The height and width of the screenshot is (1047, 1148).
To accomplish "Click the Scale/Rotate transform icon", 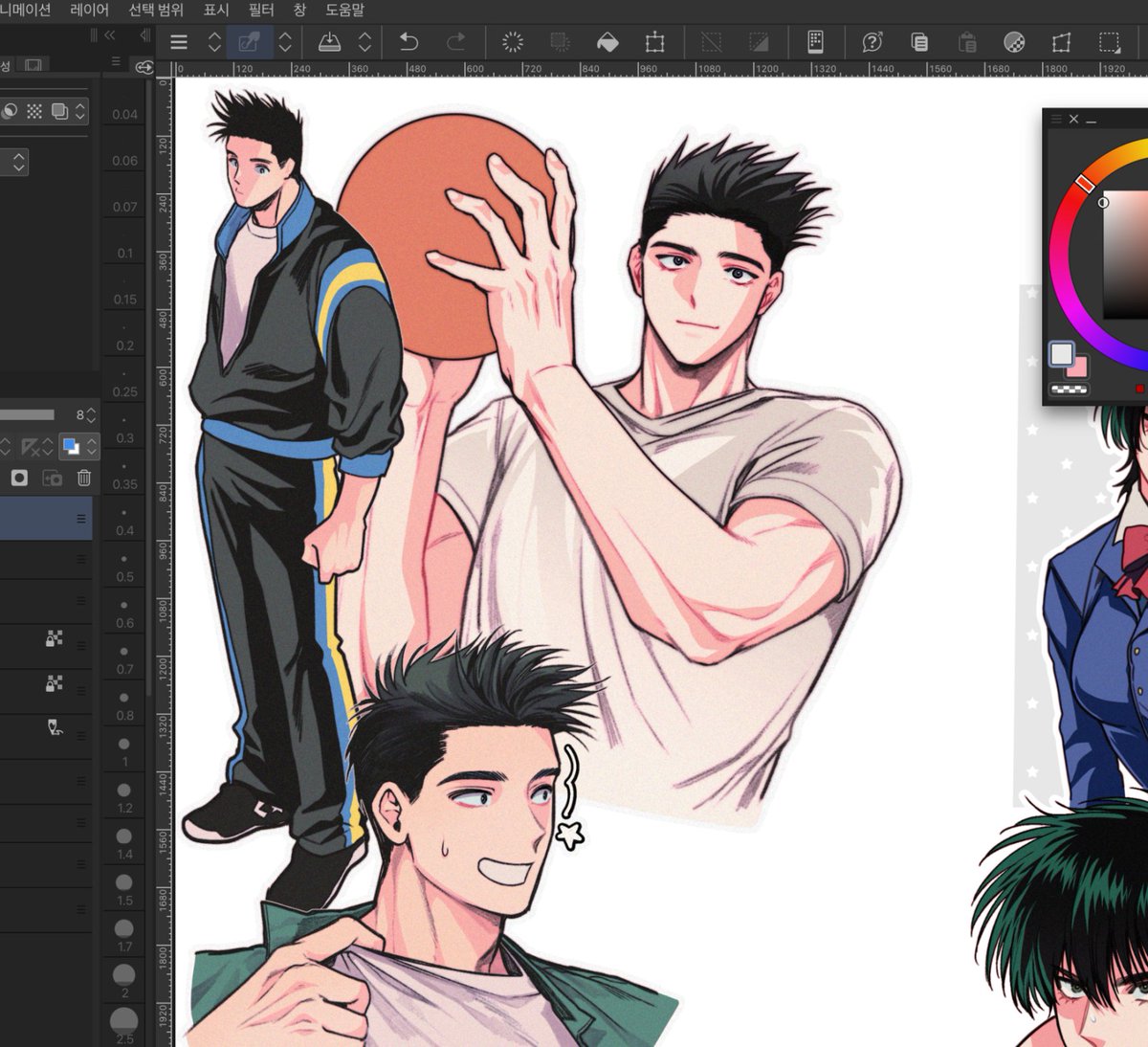I will [x=654, y=42].
